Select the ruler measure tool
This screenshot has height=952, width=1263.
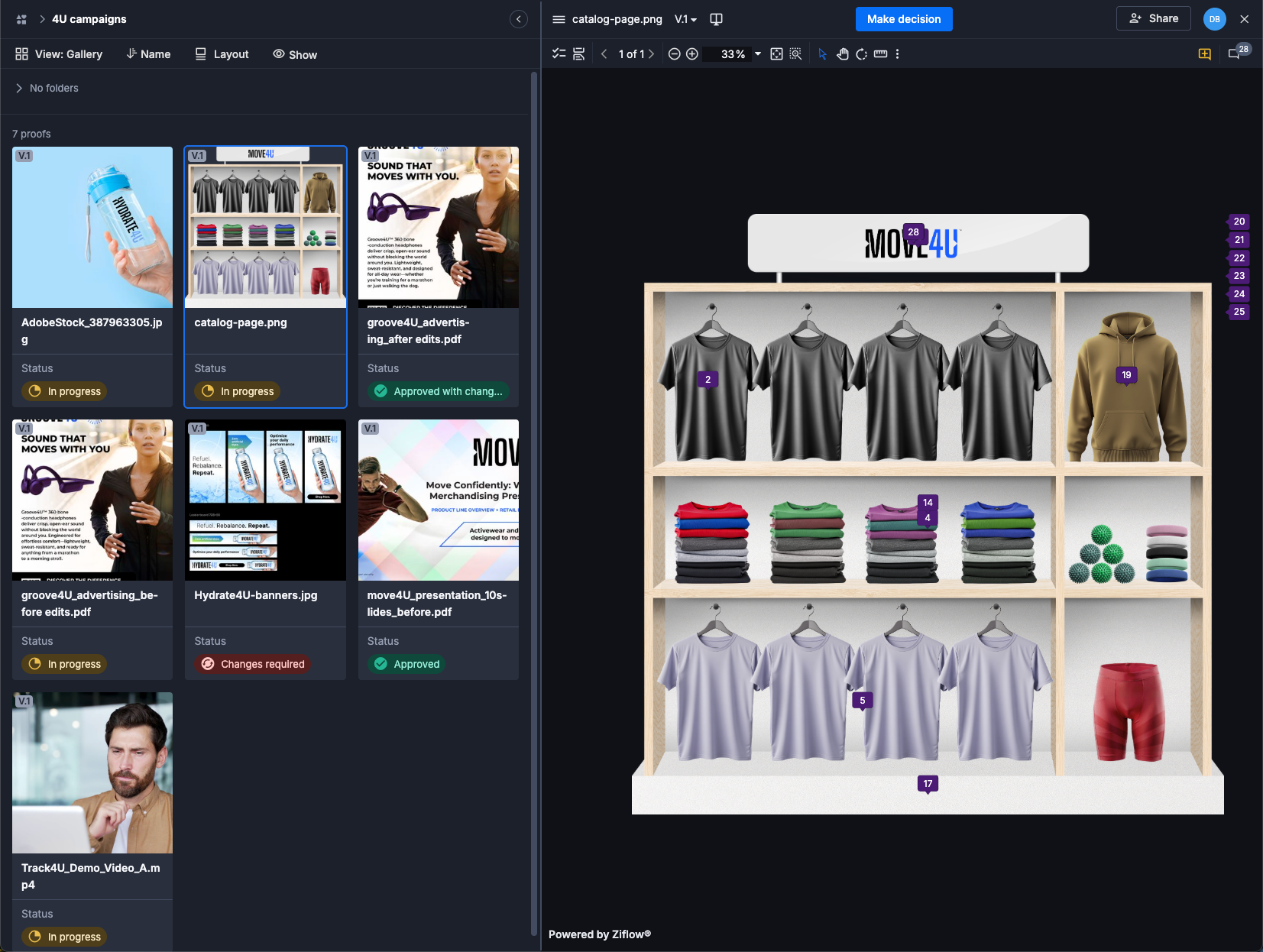880,54
